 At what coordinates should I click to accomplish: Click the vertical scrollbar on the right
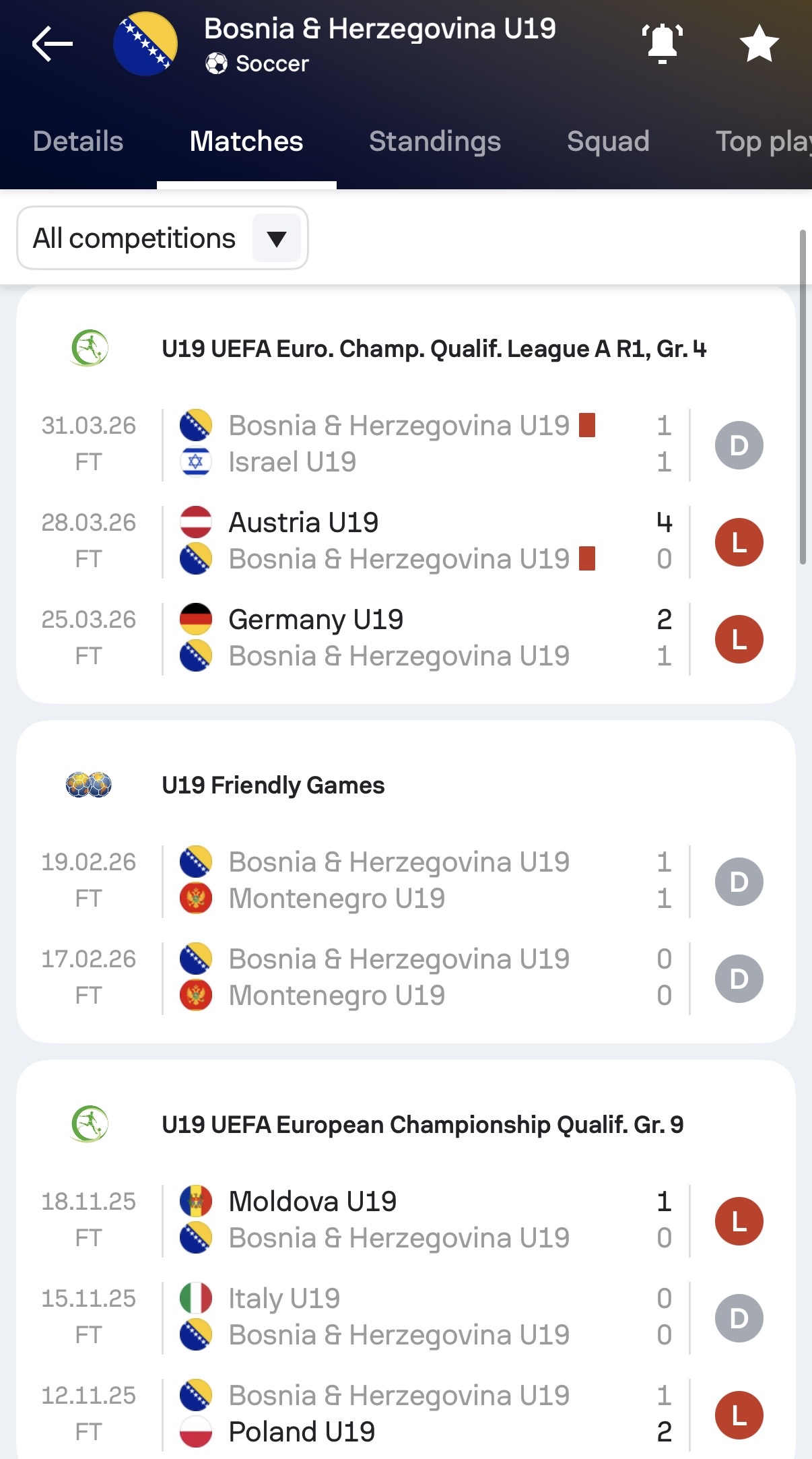[803, 397]
